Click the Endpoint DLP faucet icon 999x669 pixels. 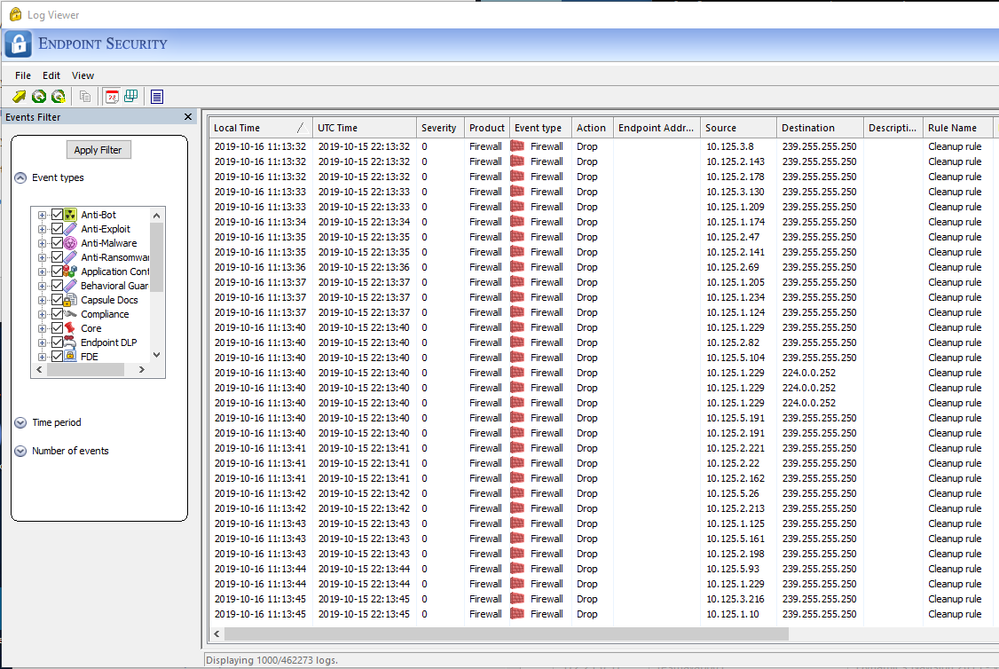70,342
